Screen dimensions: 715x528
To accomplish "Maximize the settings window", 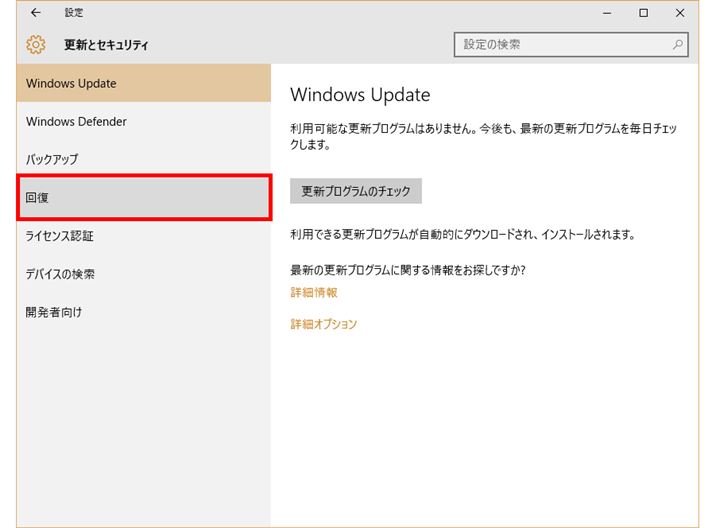I will pos(643,13).
